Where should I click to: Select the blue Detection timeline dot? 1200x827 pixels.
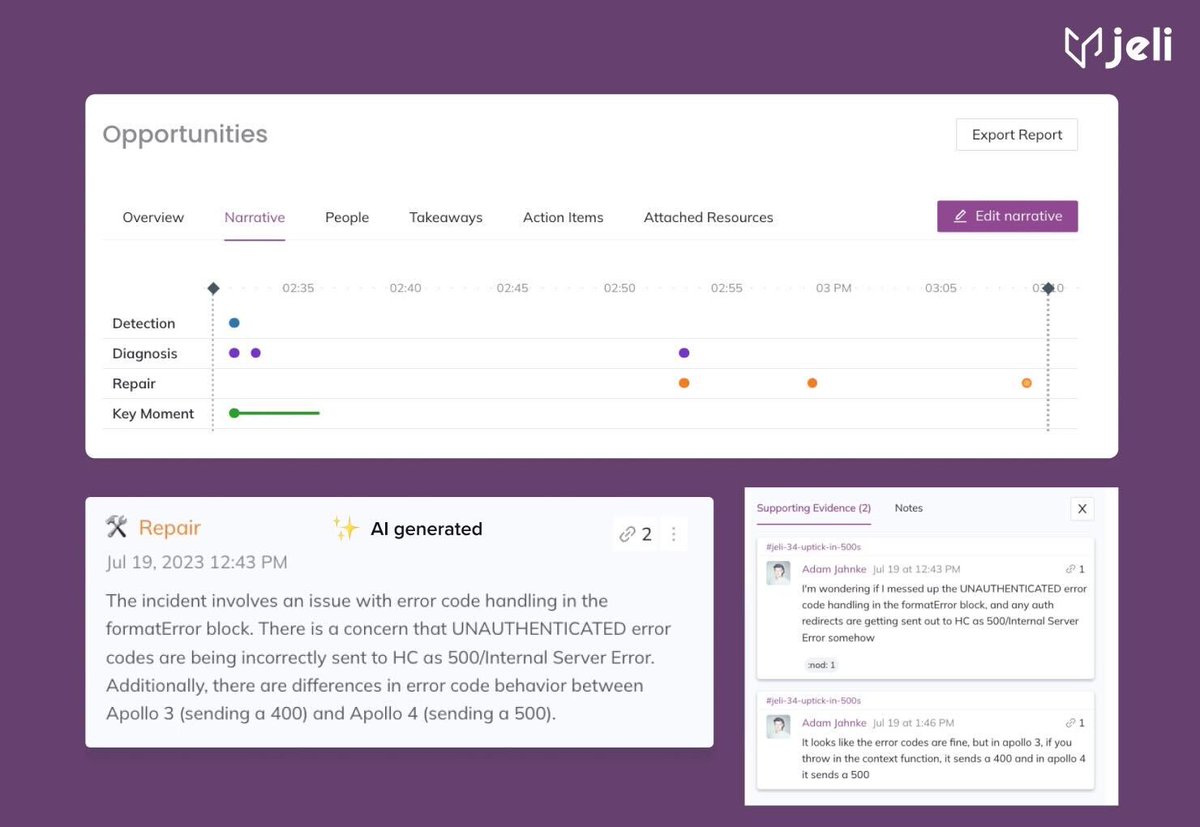(x=234, y=323)
